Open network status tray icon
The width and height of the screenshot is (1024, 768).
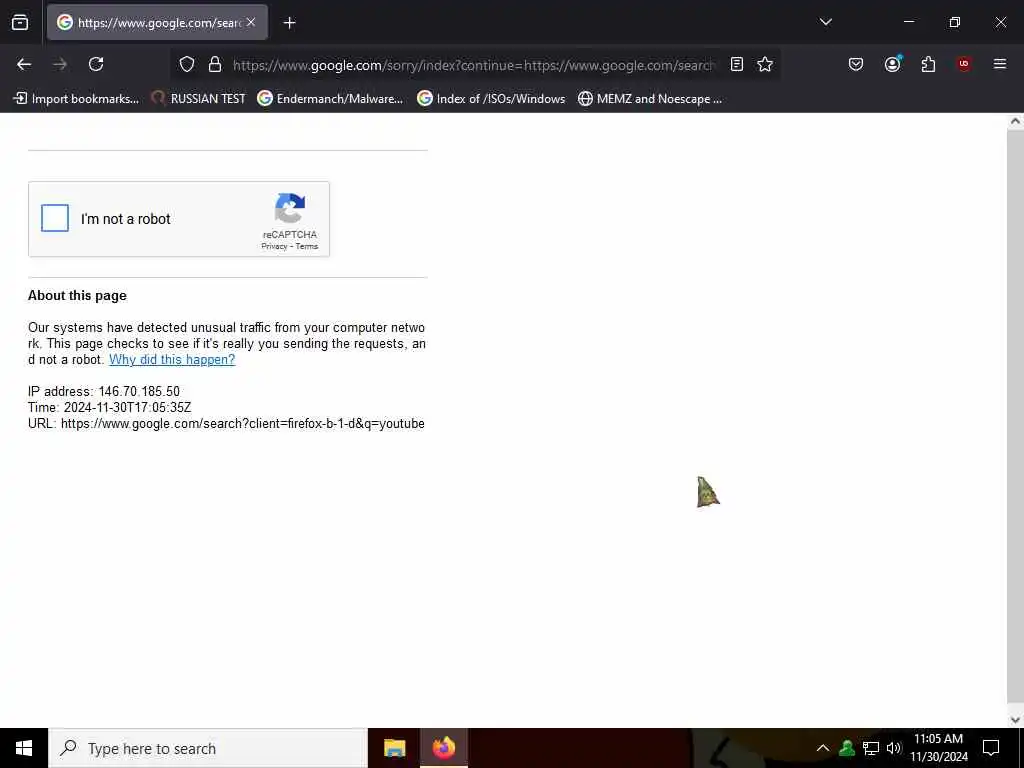tap(871, 748)
